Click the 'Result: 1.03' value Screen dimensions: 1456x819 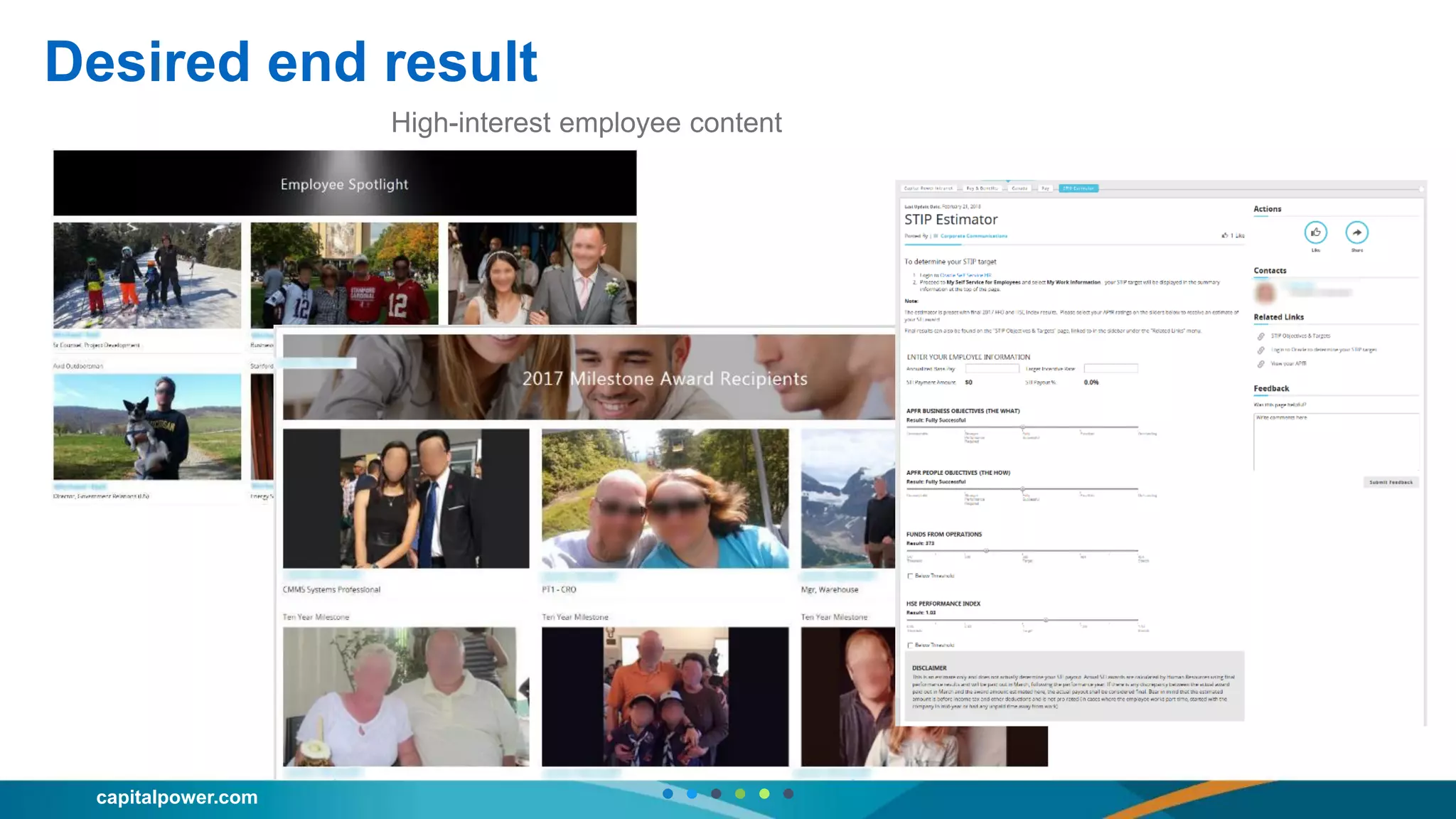[921, 612]
